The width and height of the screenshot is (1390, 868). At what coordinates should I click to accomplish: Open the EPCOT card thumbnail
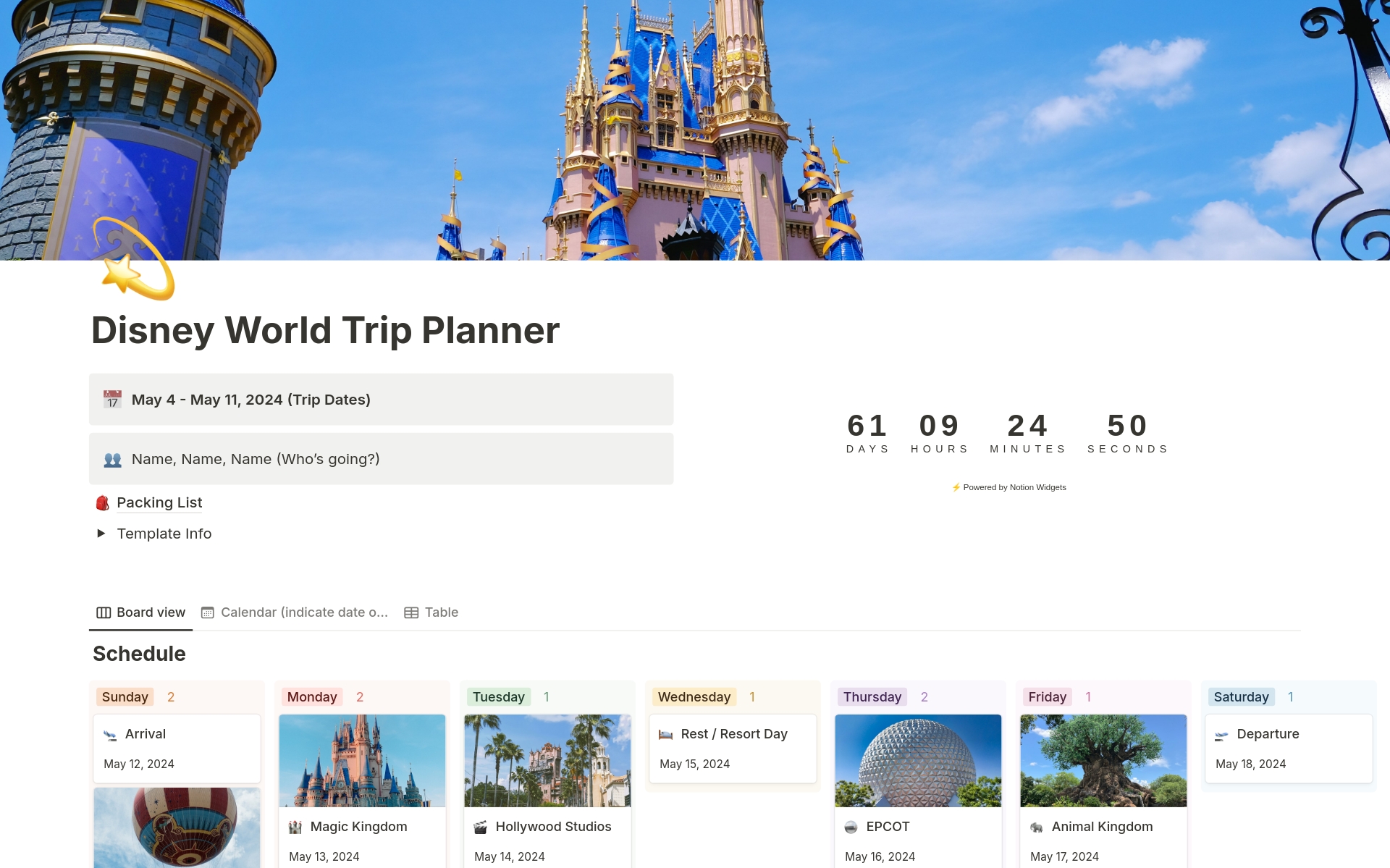pyautogui.click(x=918, y=760)
